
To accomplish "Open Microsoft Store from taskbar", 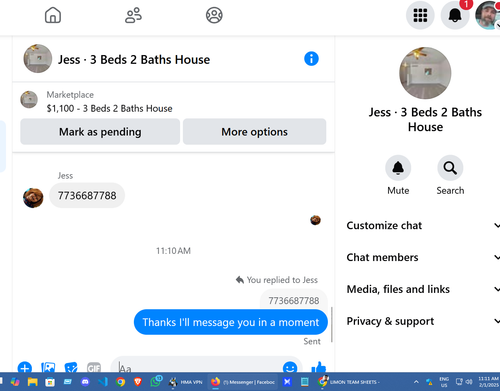I will tap(50, 382).
